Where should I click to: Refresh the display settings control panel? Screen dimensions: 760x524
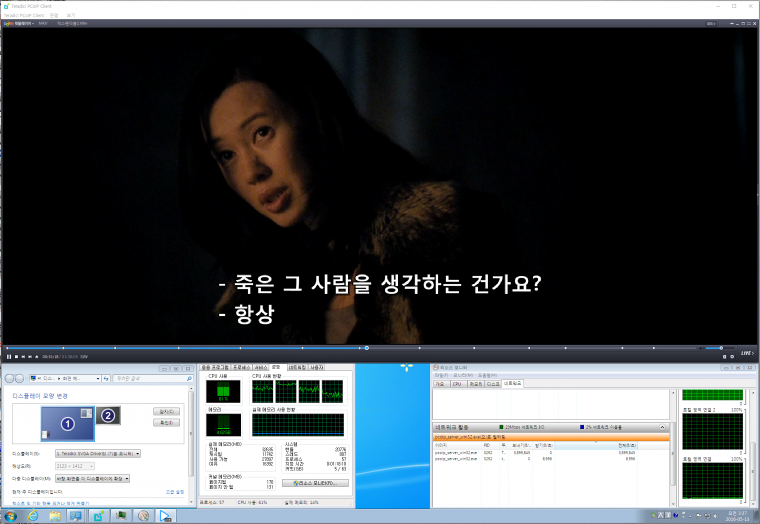[x=106, y=379]
